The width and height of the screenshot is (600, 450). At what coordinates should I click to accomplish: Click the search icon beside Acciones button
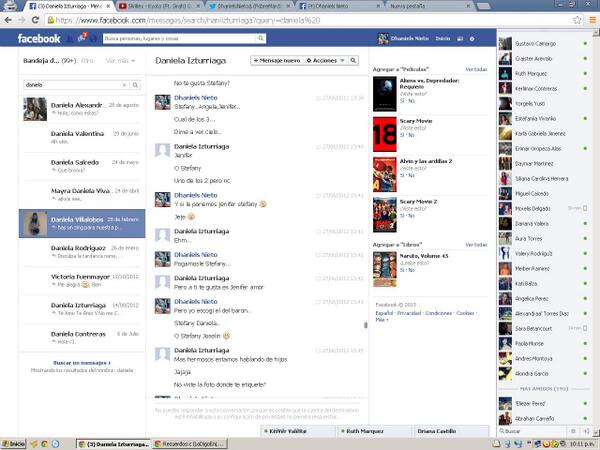pyautogui.click(x=353, y=60)
